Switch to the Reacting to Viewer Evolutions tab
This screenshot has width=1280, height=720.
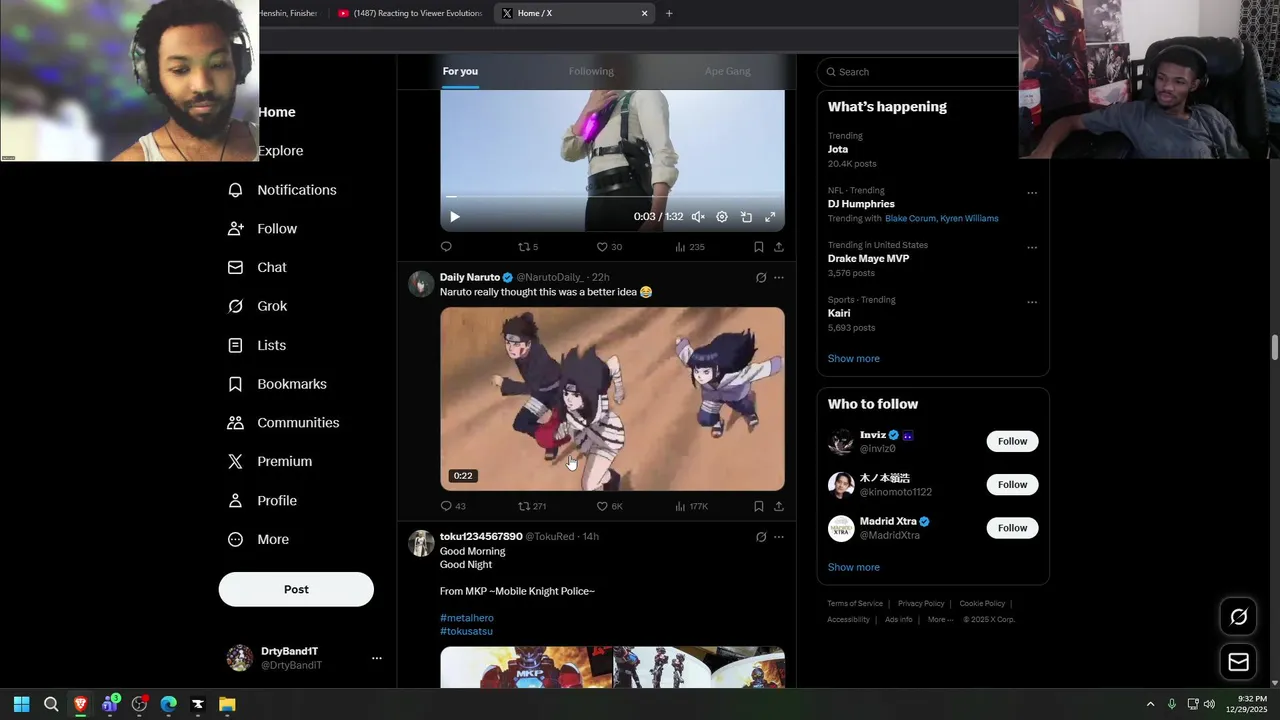410,13
